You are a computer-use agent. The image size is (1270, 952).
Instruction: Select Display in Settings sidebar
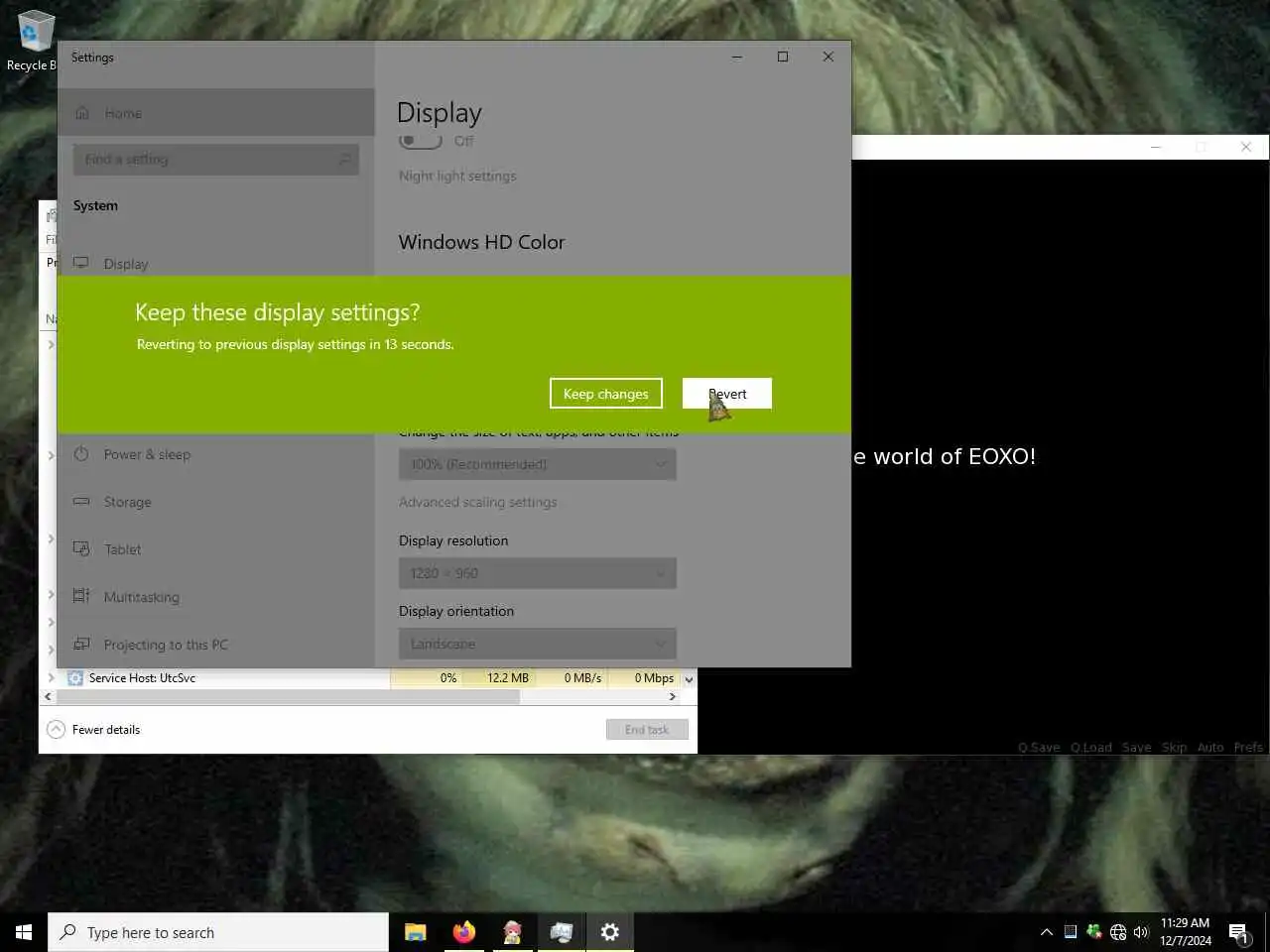(216, 264)
